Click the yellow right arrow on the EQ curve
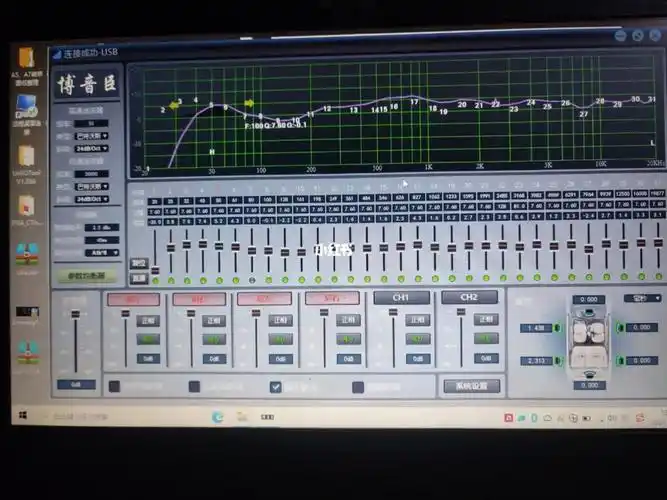 click(248, 104)
